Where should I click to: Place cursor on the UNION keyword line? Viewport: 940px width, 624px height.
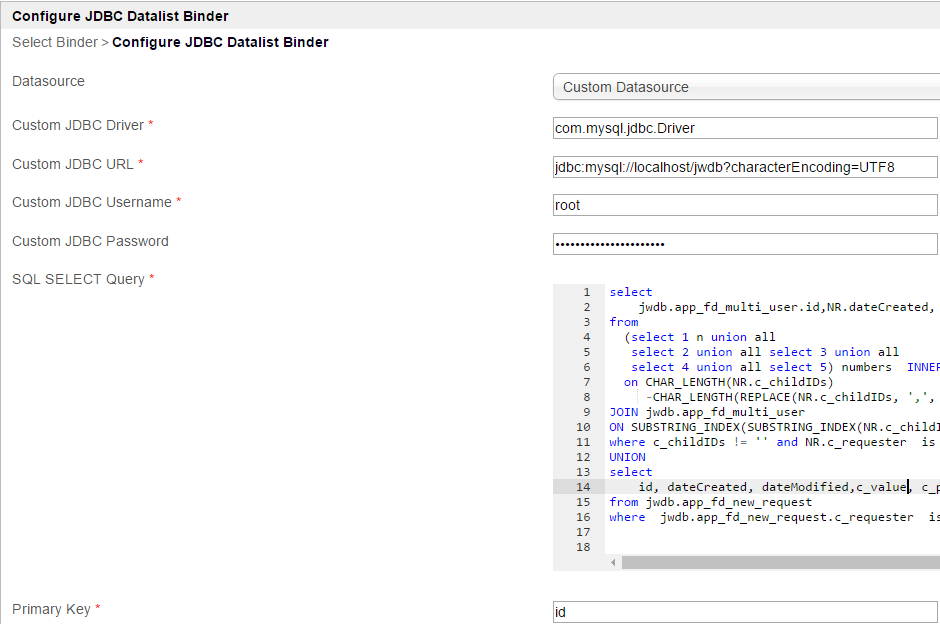627,457
